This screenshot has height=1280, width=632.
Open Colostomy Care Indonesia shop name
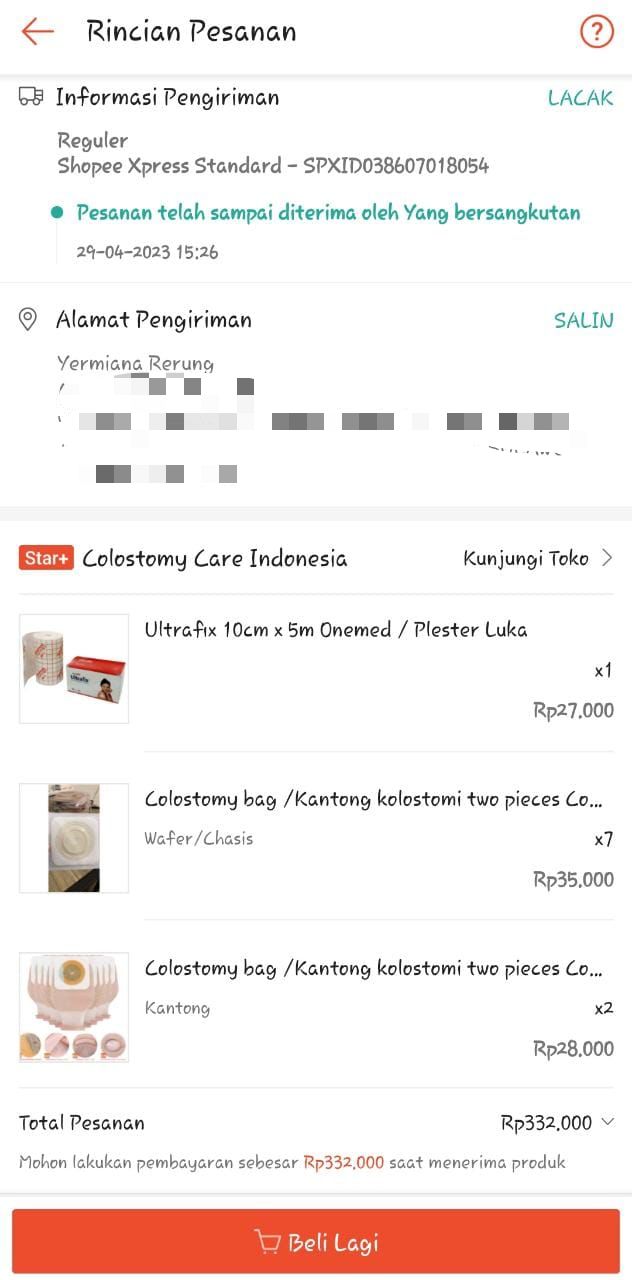[x=215, y=558]
